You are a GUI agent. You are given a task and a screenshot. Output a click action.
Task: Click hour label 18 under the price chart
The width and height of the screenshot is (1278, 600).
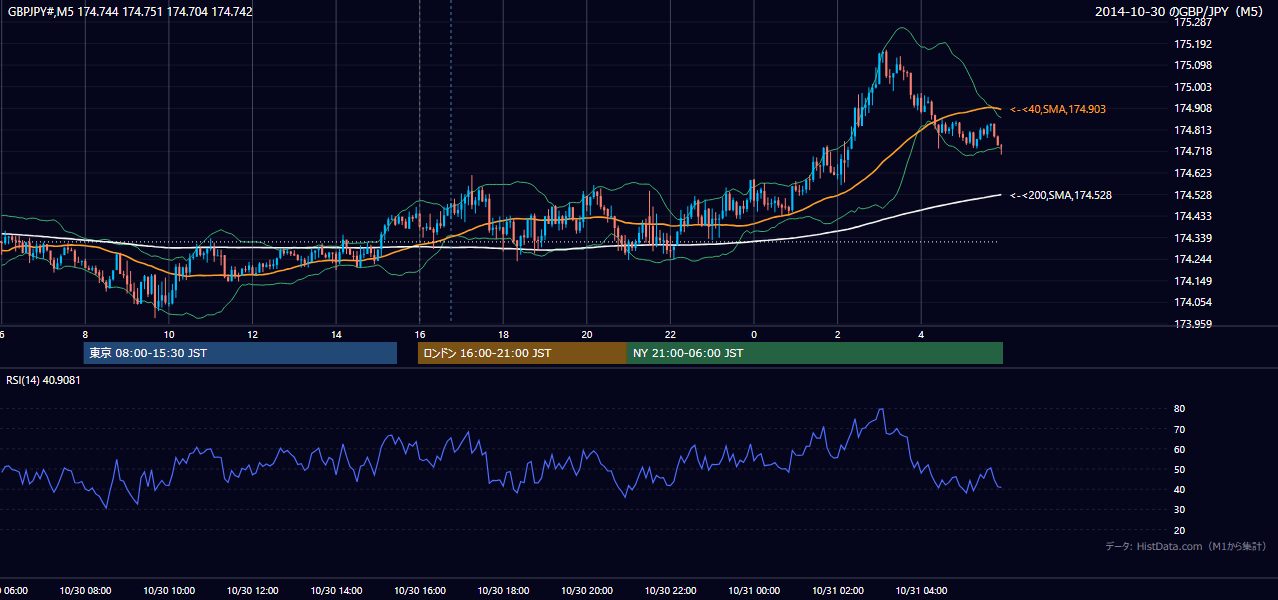coord(503,334)
